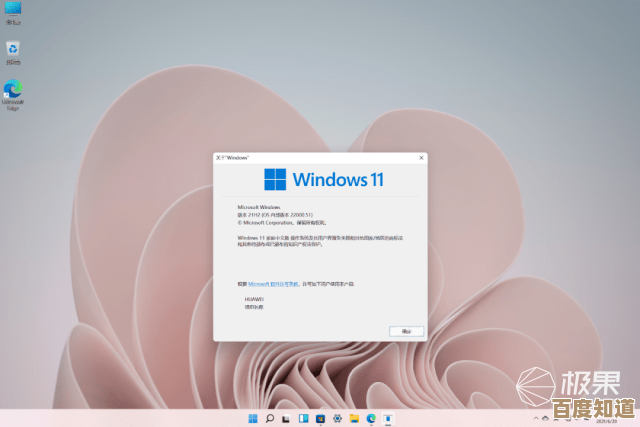Click the date in the system tray
This screenshot has width=640, height=427.
622,421
